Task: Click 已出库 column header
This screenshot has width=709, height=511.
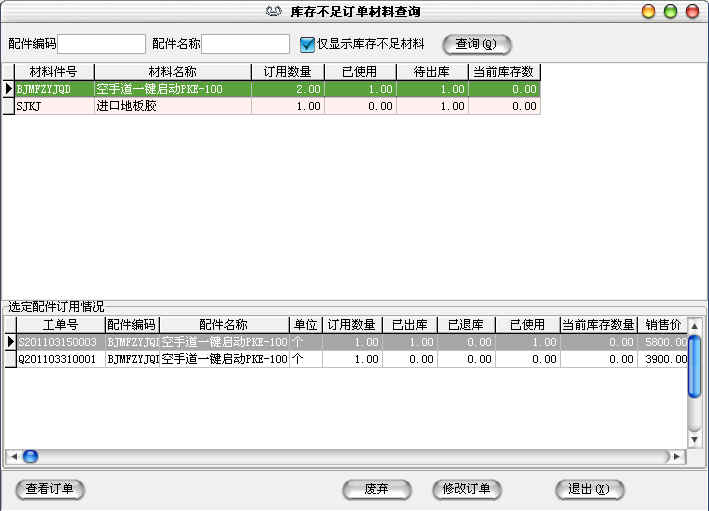Action: 410,325
